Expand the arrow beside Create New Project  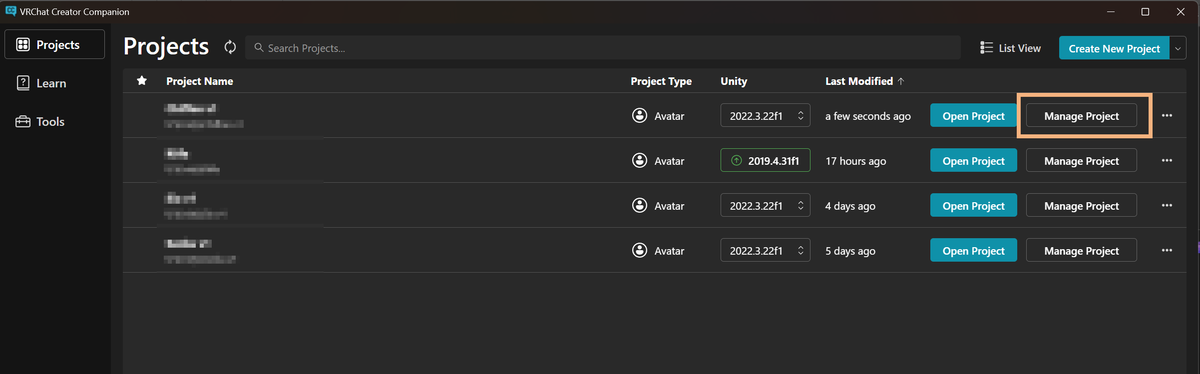(1177, 48)
